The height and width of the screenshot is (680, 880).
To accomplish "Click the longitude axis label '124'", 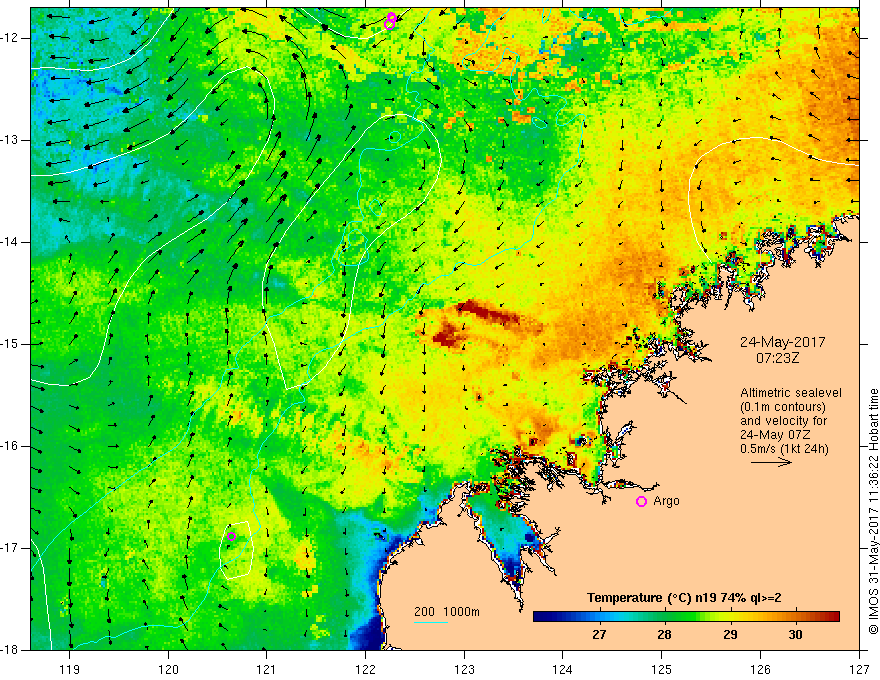I will pos(563,669).
